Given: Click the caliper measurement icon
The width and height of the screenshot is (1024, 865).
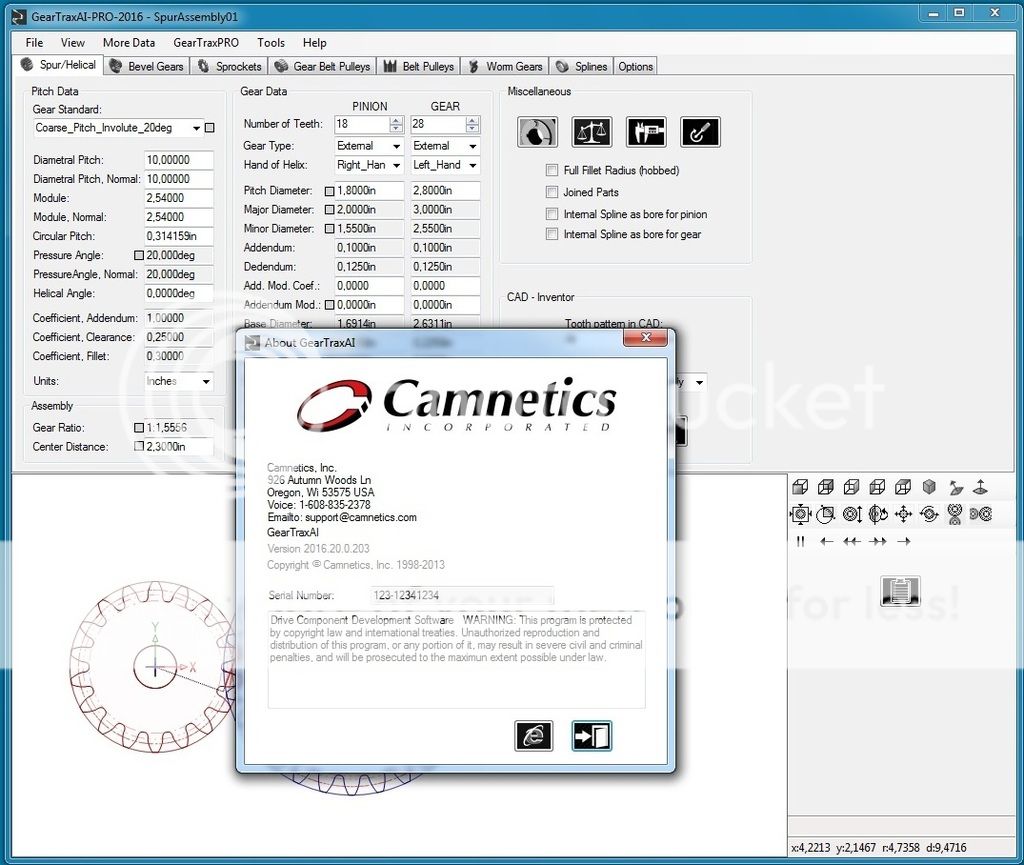Looking at the screenshot, I should click(x=646, y=132).
